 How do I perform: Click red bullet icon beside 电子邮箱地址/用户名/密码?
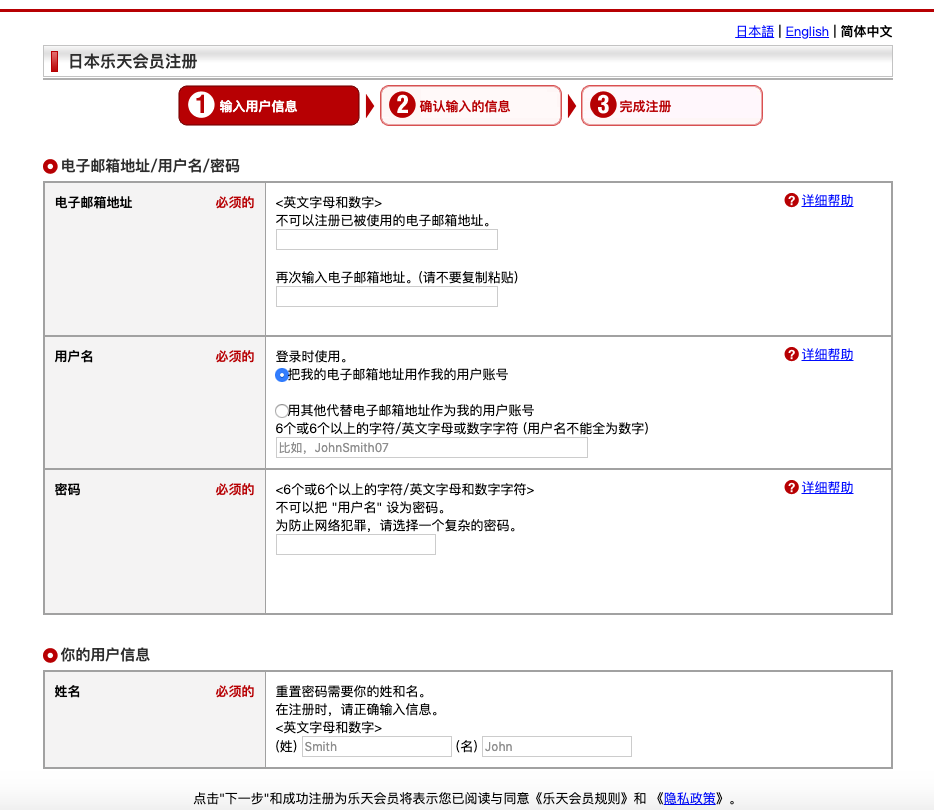(50, 167)
